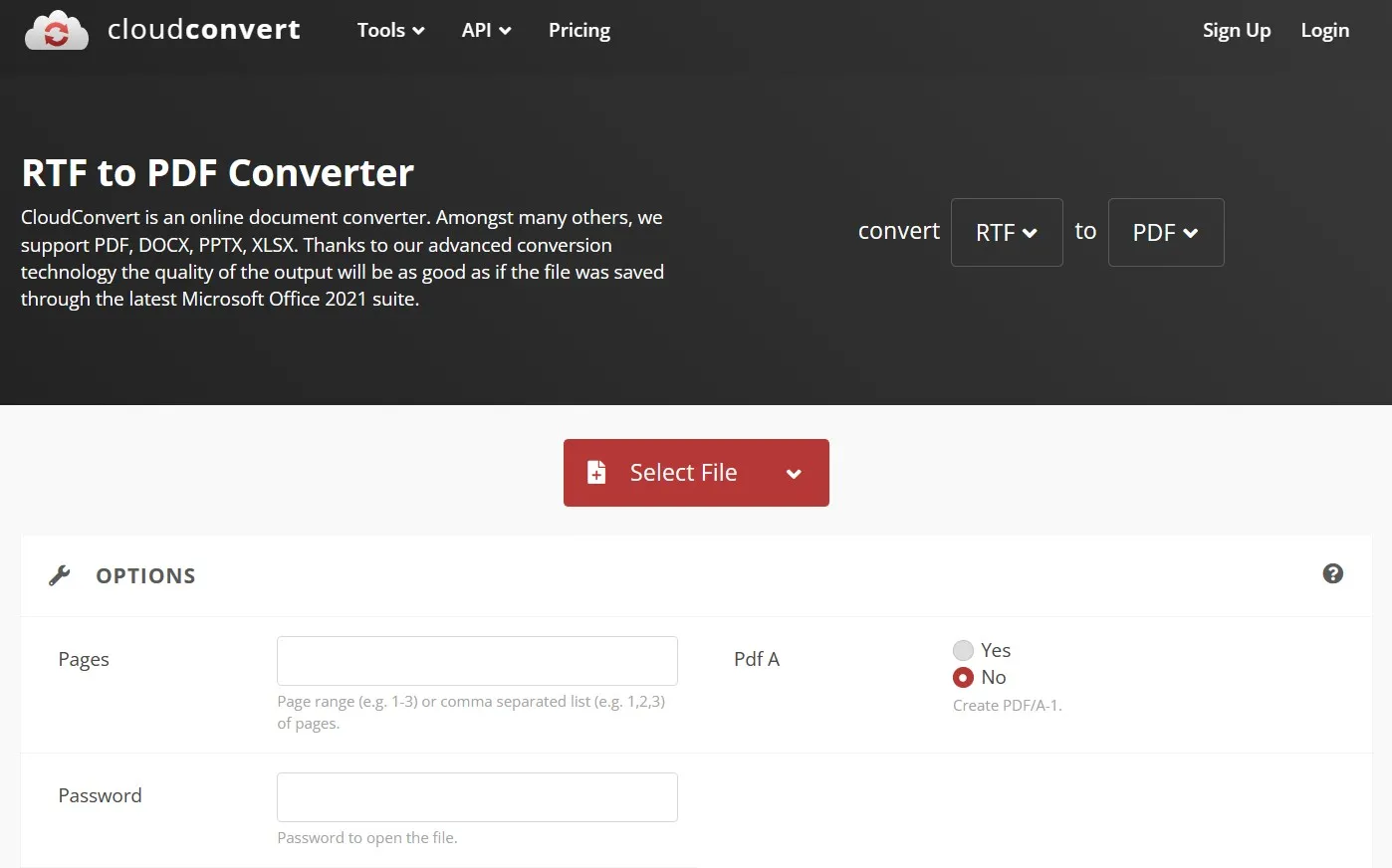Select No for the Pdf A option
The width and height of the screenshot is (1392, 868).
(963, 677)
